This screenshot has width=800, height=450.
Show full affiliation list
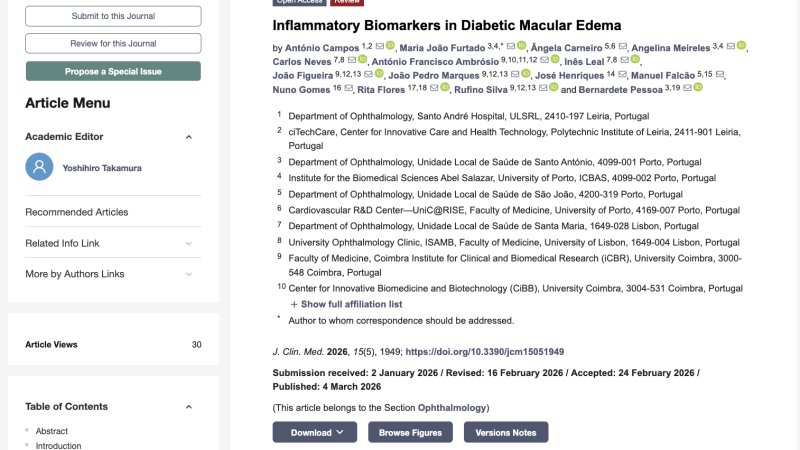[346, 304]
